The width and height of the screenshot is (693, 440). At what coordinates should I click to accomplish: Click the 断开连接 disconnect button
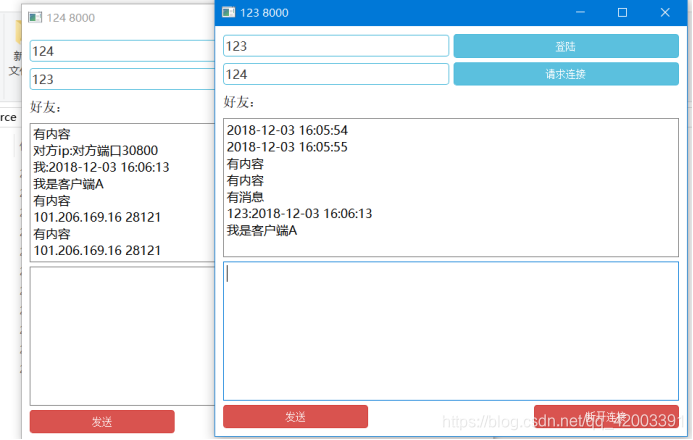pyautogui.click(x=606, y=417)
